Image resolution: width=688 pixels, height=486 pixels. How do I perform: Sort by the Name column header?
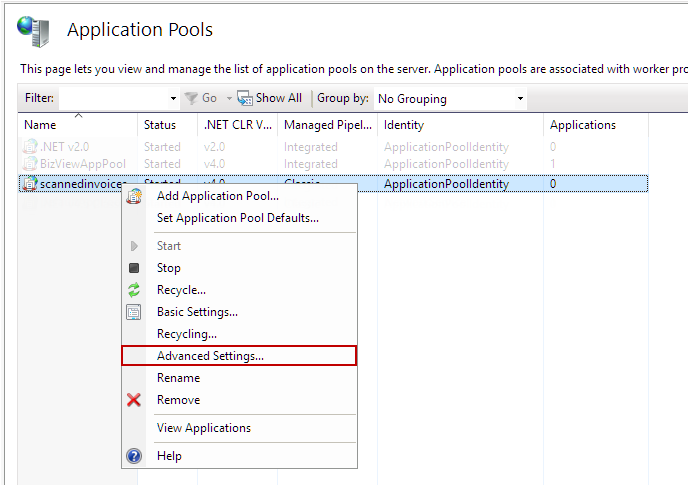click(40, 125)
